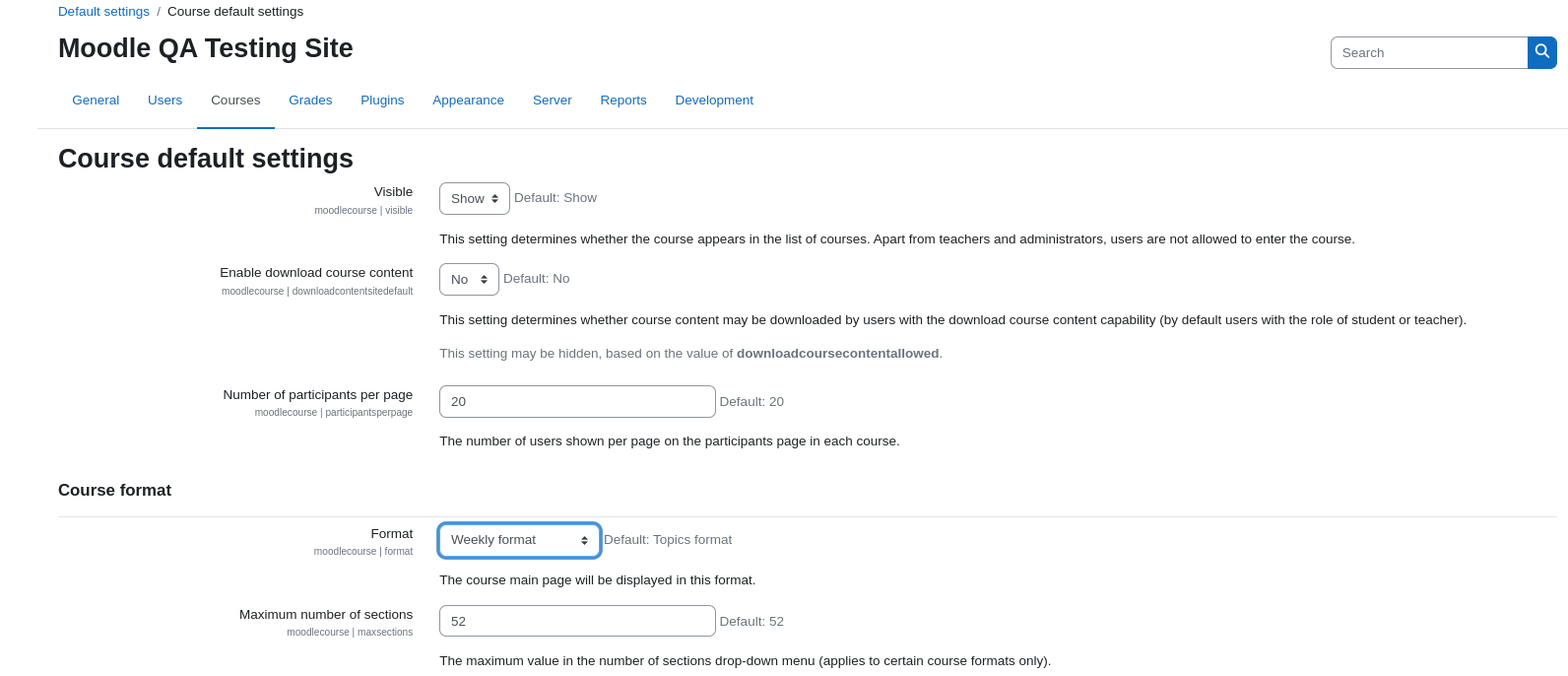Screen dimensions: 1568x676
Task: Open the Reports tab
Action: tap(623, 101)
